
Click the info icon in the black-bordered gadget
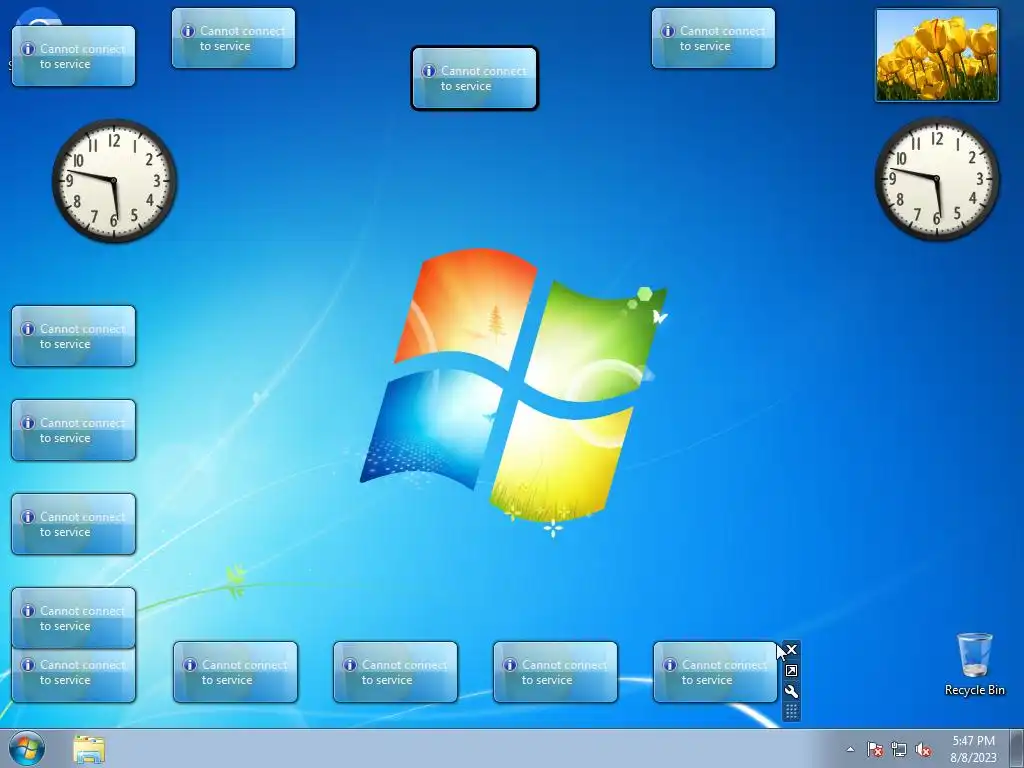(428, 71)
